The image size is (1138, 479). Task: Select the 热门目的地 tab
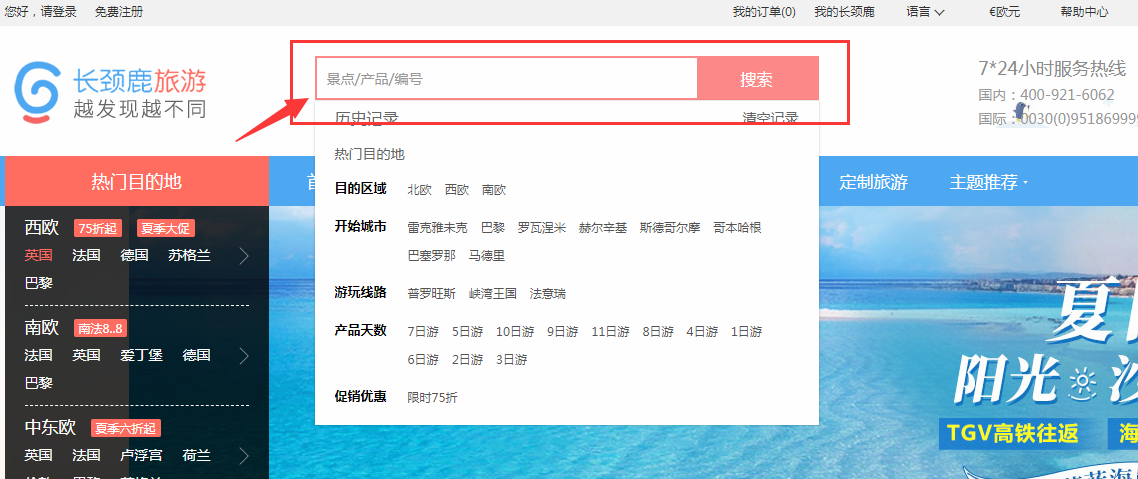pos(137,181)
